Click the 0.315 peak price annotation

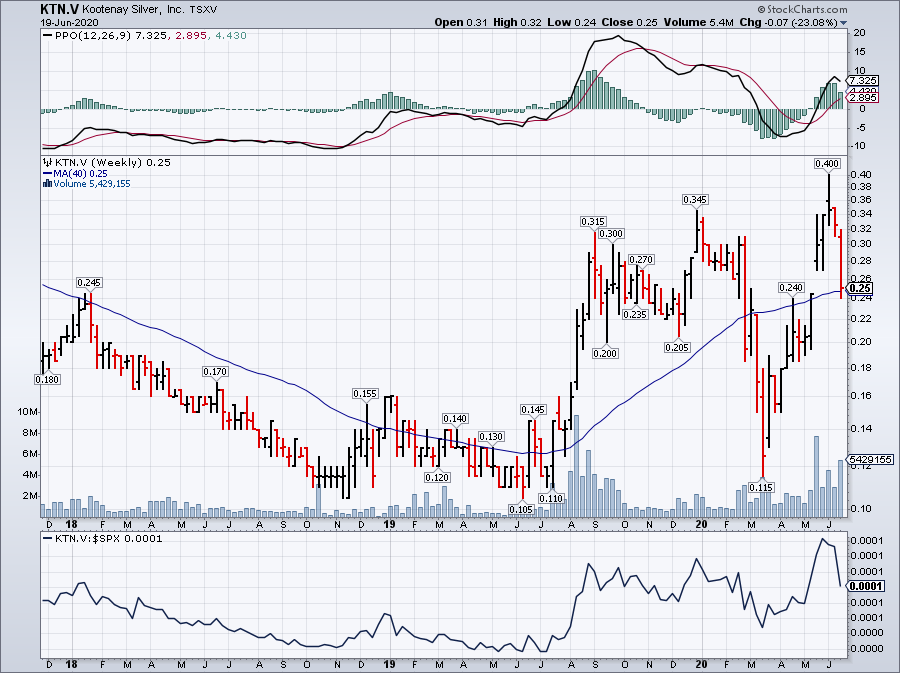click(593, 221)
